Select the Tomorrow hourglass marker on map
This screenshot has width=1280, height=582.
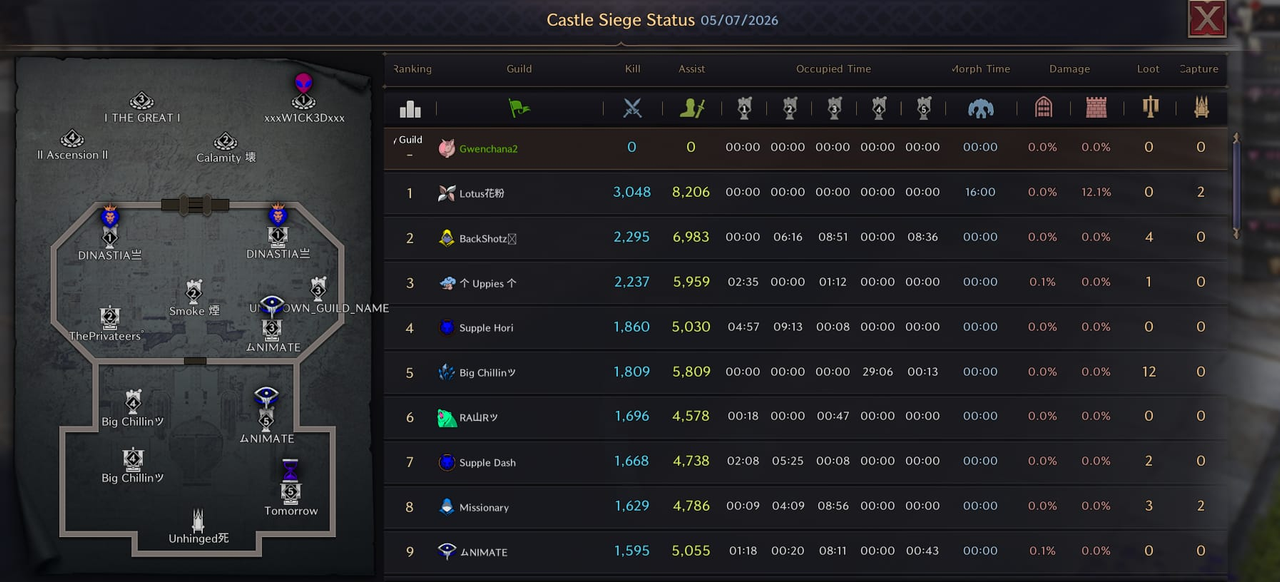[x=290, y=481]
